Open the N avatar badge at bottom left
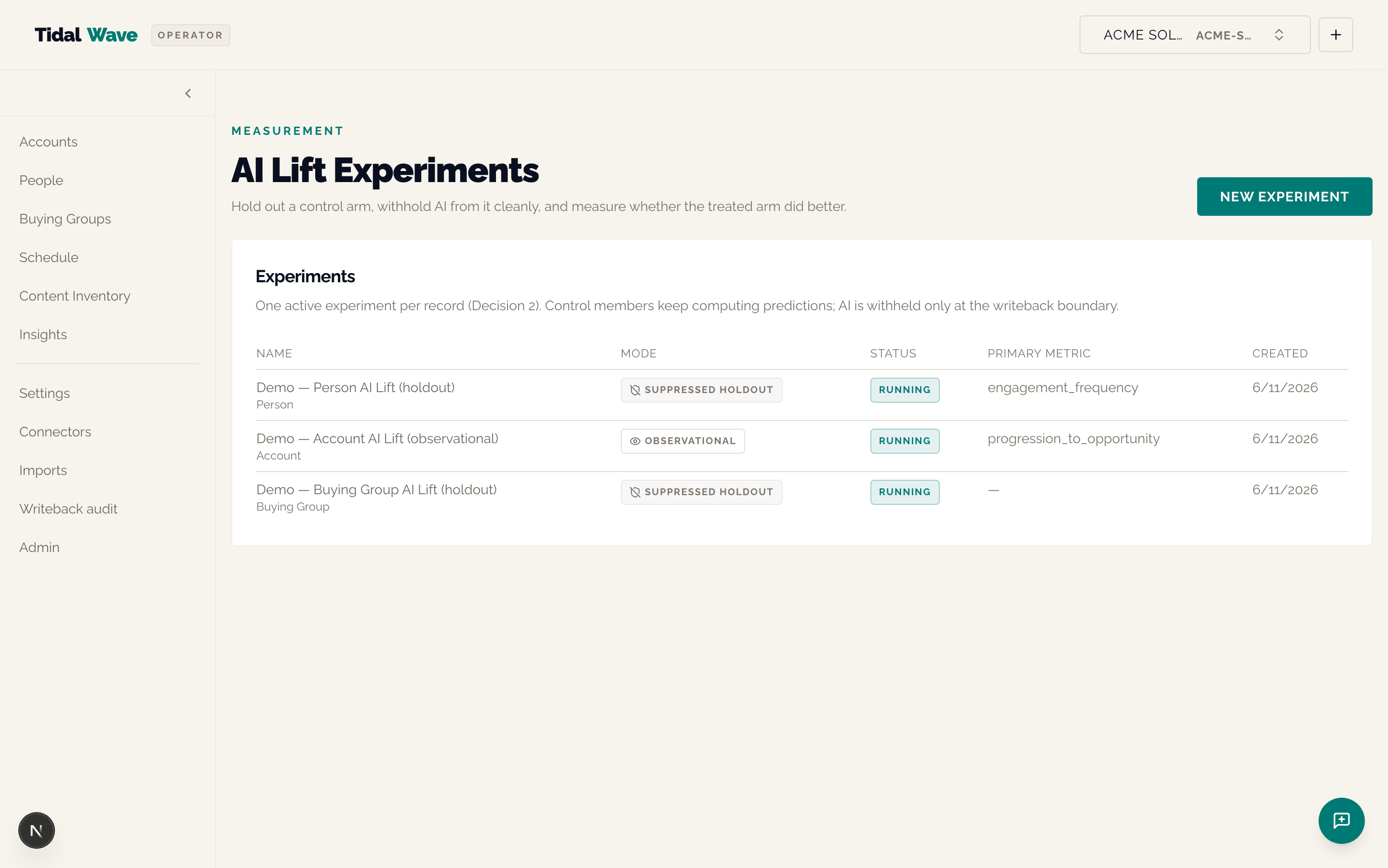The height and width of the screenshot is (868, 1388). tap(36, 830)
